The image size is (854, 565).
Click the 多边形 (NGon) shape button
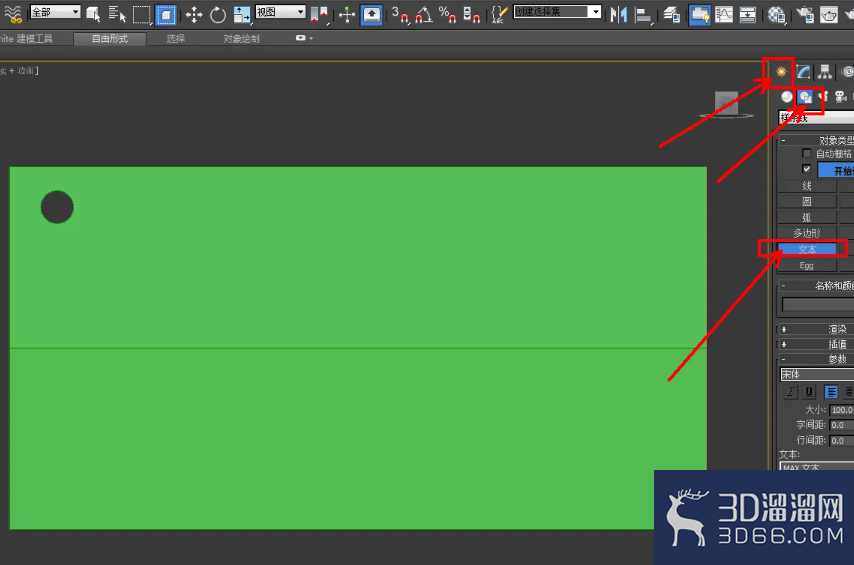(x=807, y=233)
